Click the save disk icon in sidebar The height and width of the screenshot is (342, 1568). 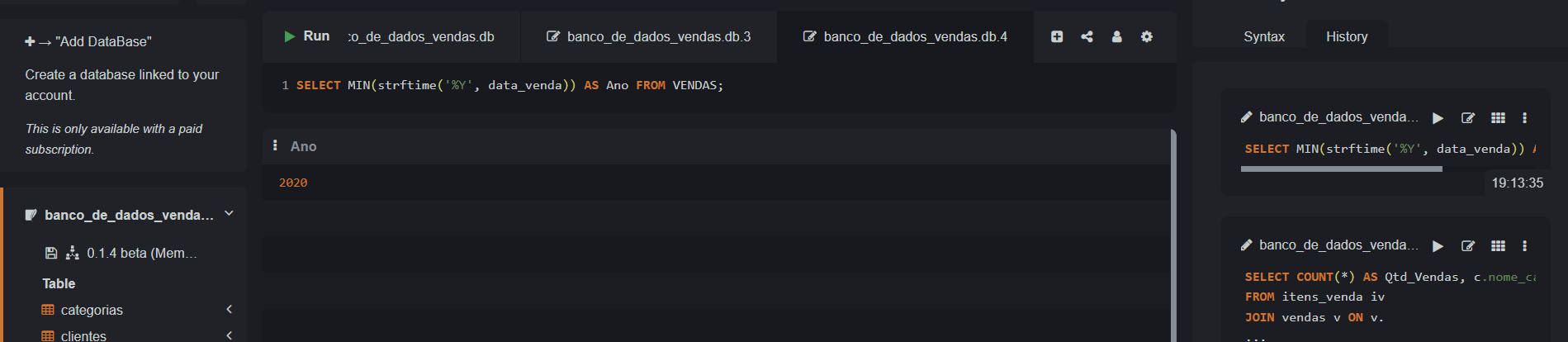click(51, 253)
